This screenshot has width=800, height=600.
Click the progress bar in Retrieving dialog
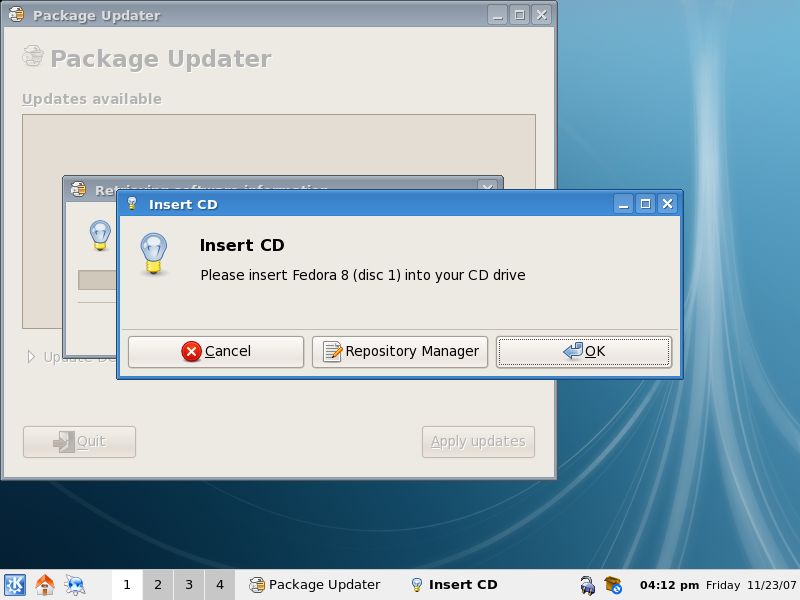click(97, 280)
